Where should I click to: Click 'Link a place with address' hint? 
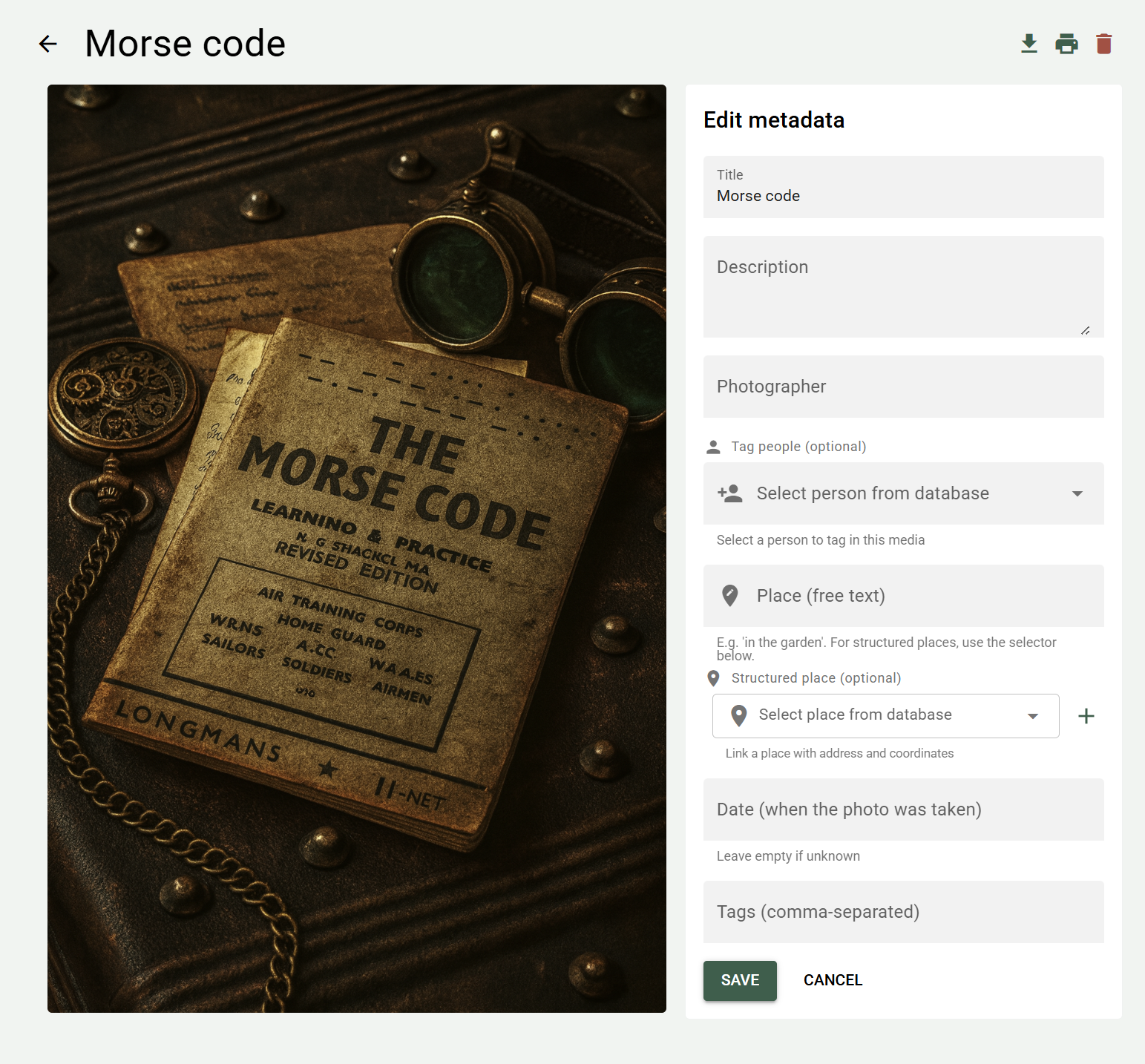point(839,754)
